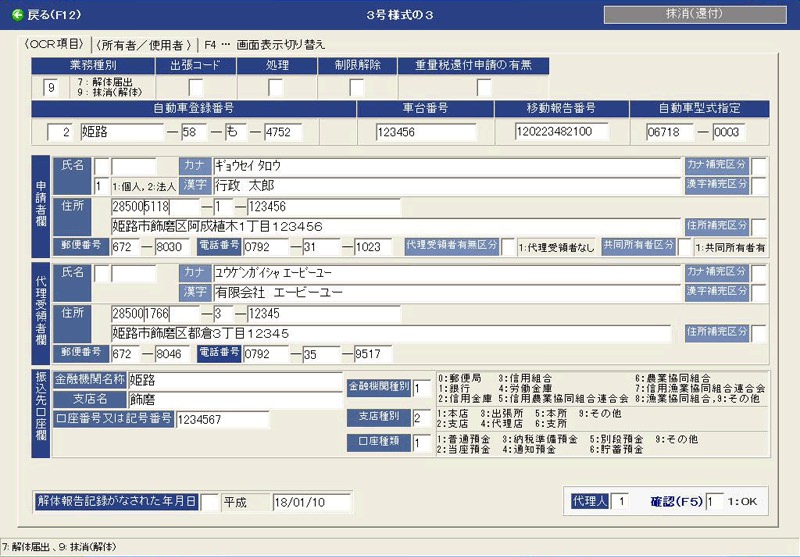The image size is (800, 557).
Task: Click applicant 漢字 field 行政 太郎
Action: (447, 186)
